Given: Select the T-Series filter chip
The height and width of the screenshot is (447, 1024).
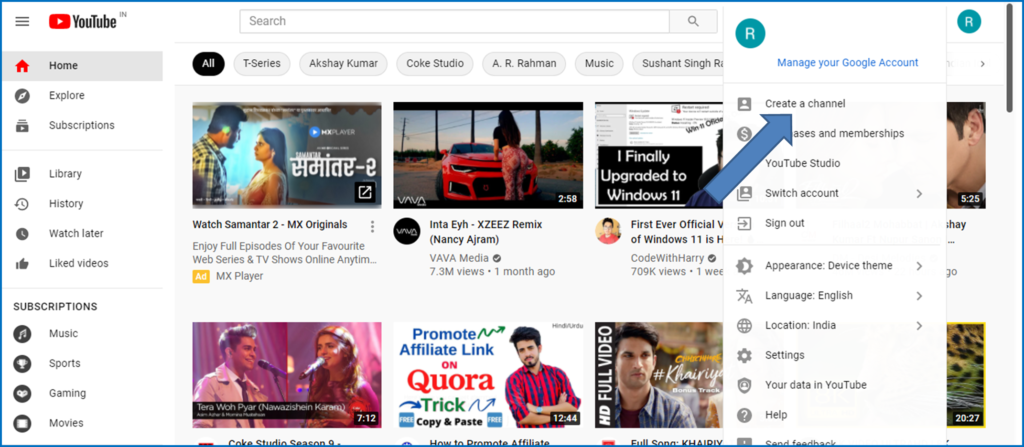Looking at the screenshot, I should click(262, 64).
